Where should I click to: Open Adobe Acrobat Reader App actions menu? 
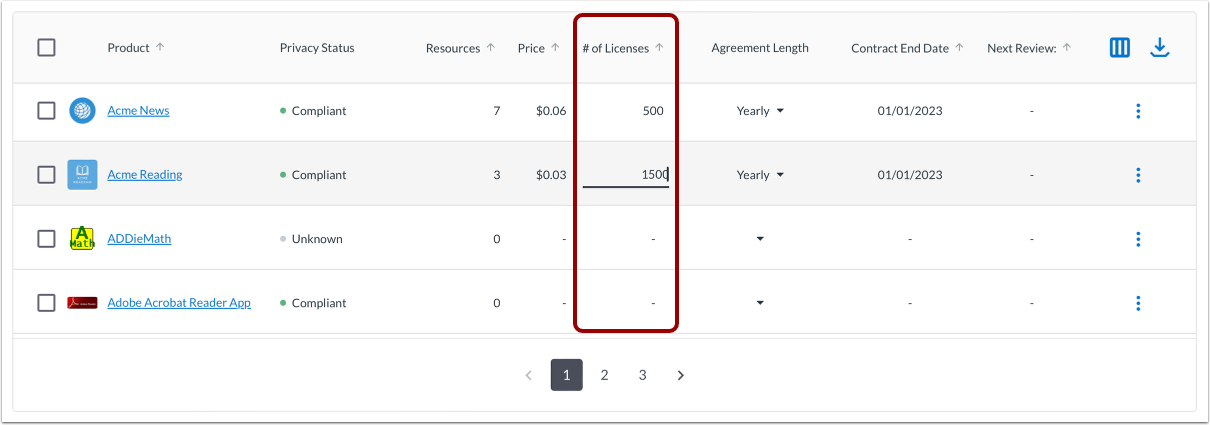(1138, 303)
